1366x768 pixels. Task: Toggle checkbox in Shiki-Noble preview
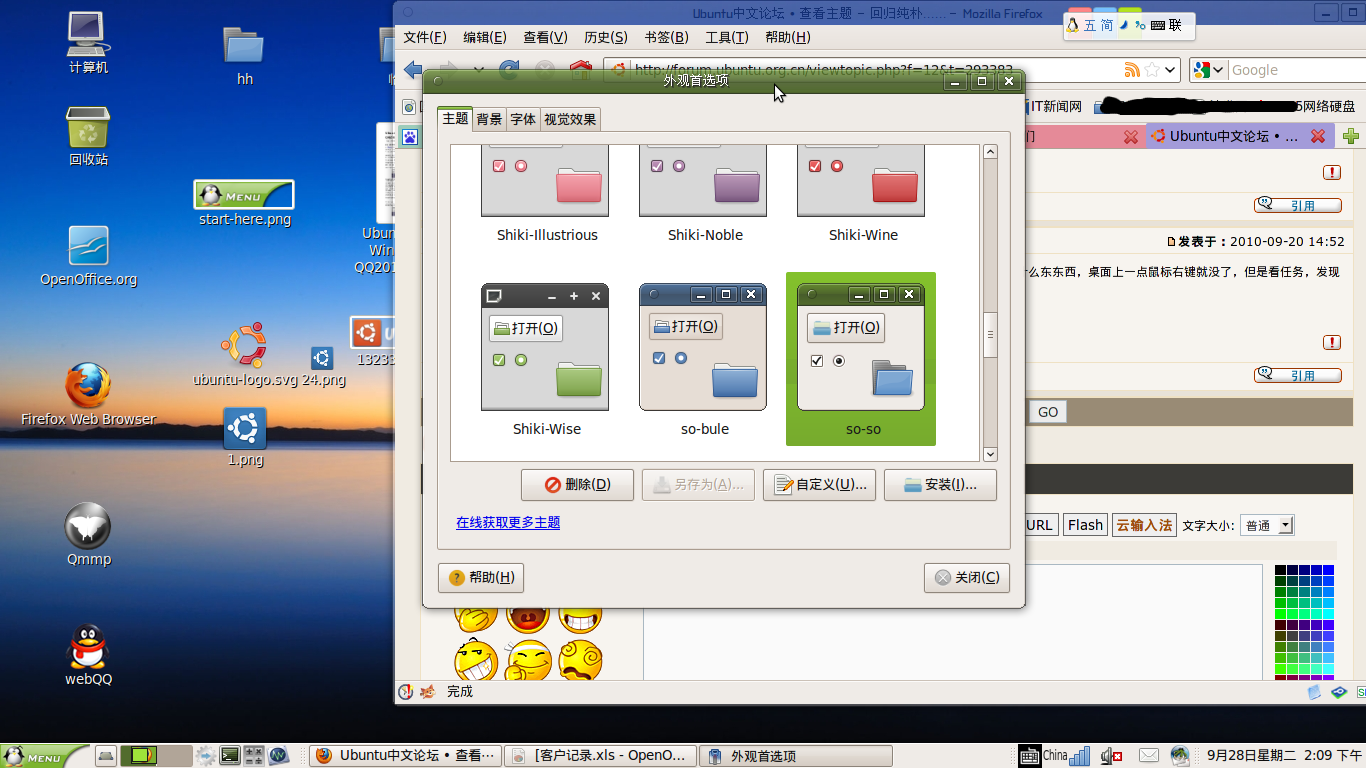coord(657,166)
